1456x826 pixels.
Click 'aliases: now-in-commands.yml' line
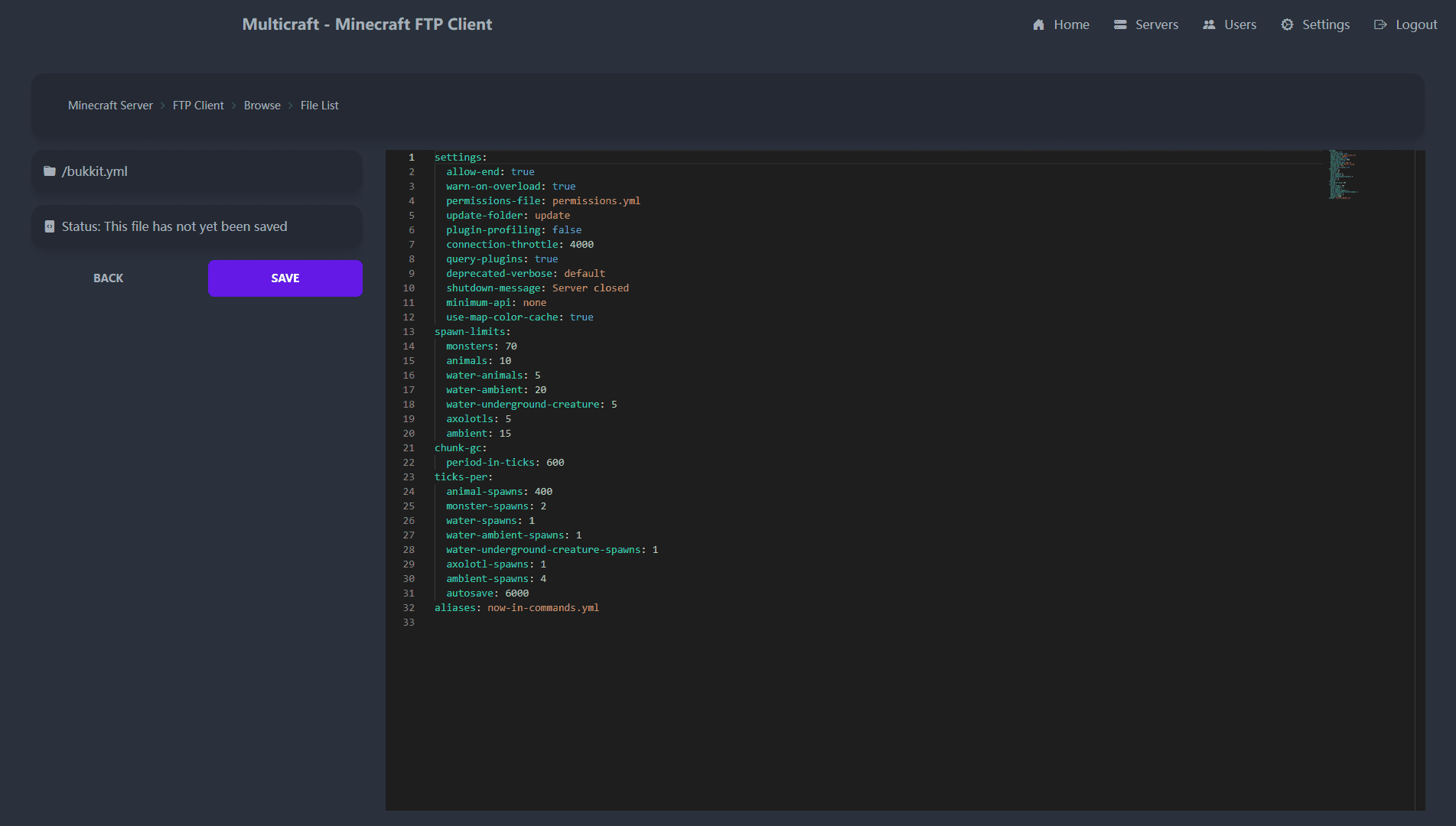517,608
